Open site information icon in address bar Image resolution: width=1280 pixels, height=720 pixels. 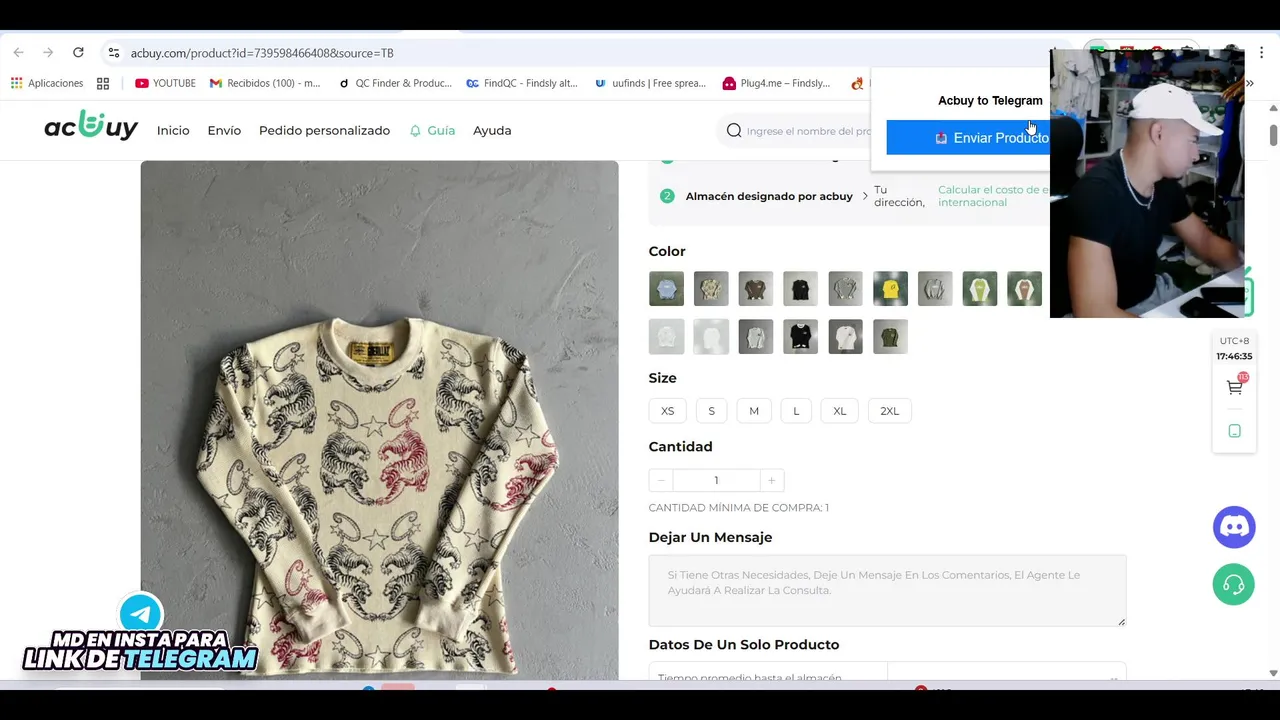(113, 53)
